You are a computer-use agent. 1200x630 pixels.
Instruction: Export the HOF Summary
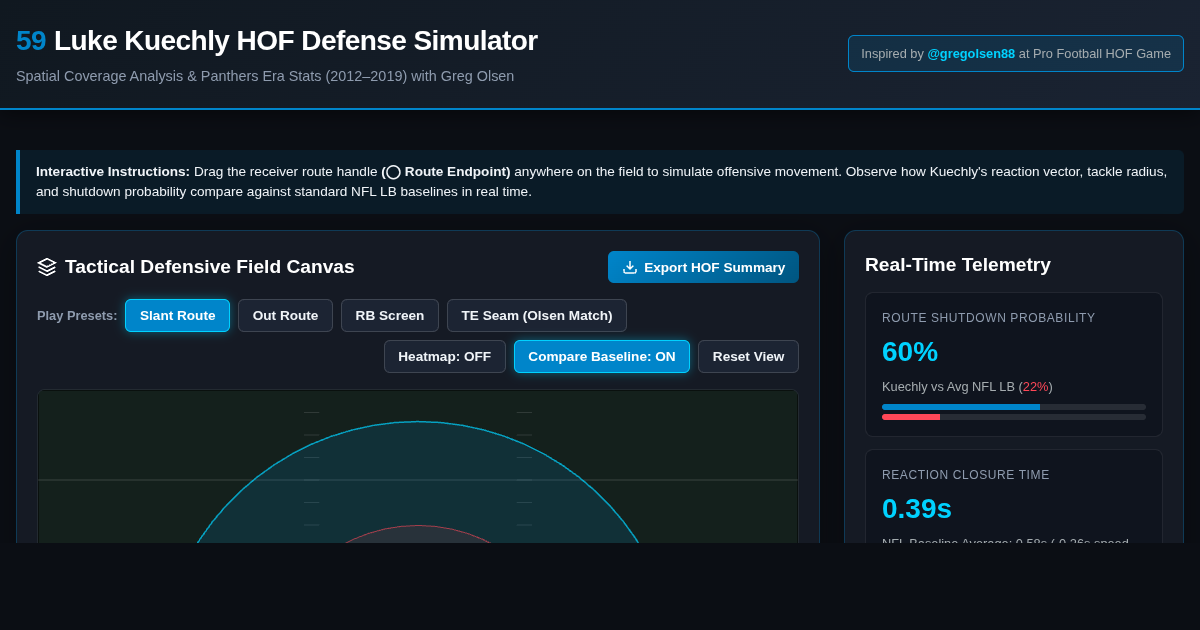(703, 267)
